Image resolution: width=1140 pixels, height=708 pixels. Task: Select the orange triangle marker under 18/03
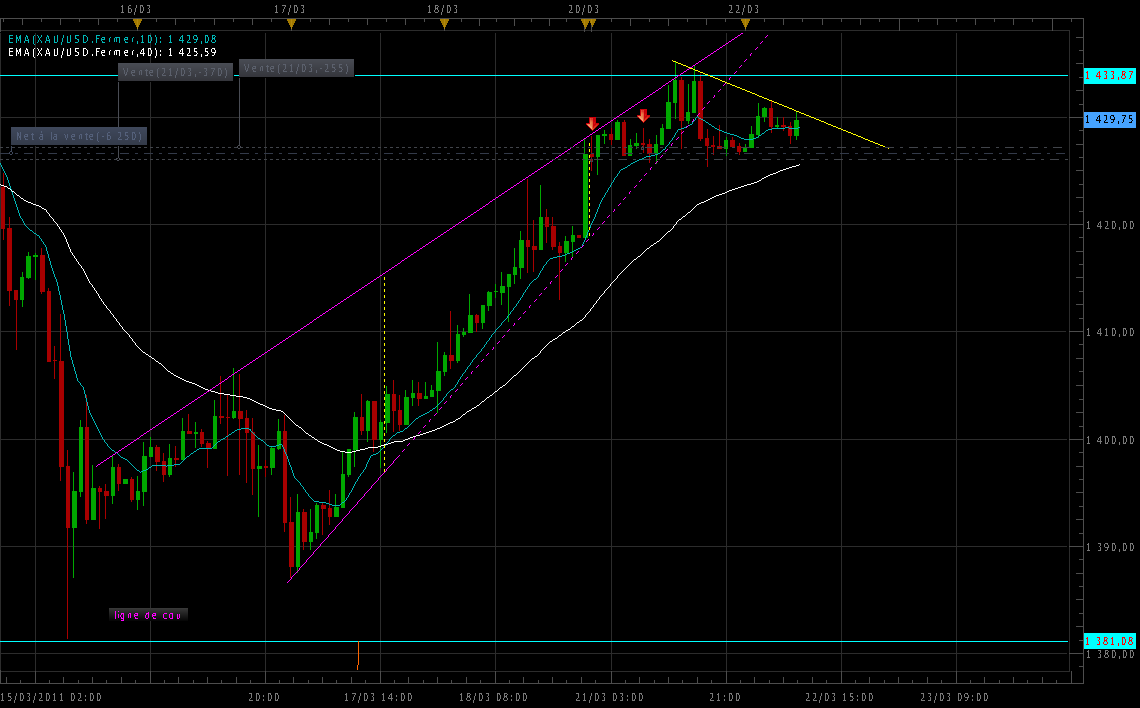coord(444,23)
